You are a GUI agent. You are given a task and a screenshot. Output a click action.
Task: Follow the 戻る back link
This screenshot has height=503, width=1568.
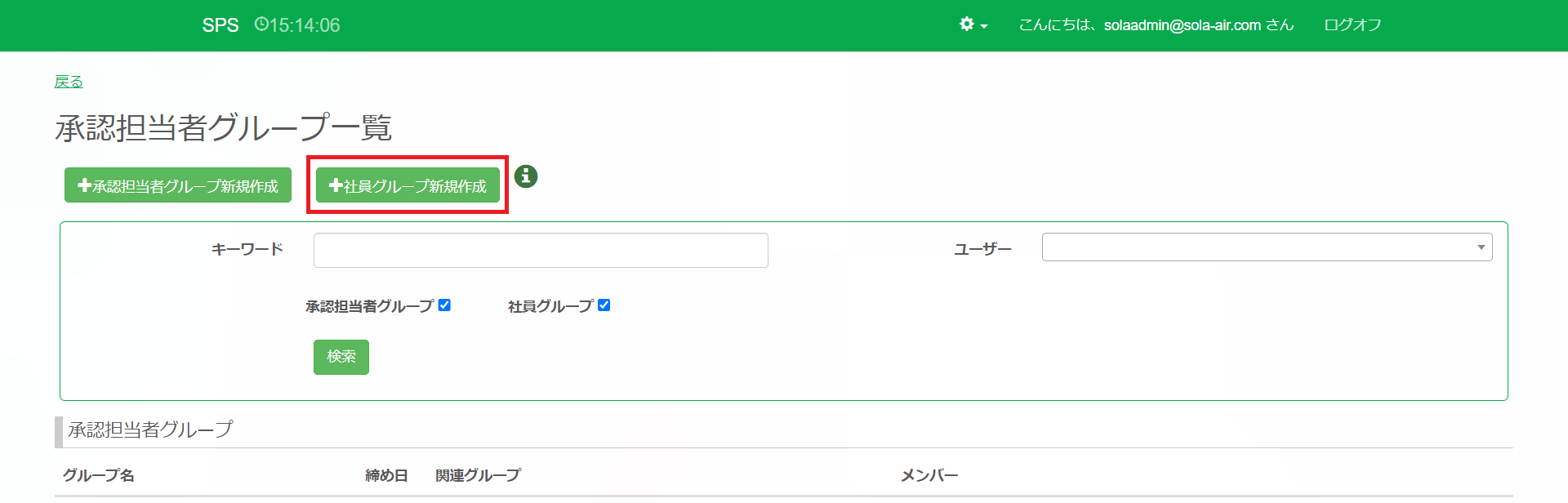[69, 82]
